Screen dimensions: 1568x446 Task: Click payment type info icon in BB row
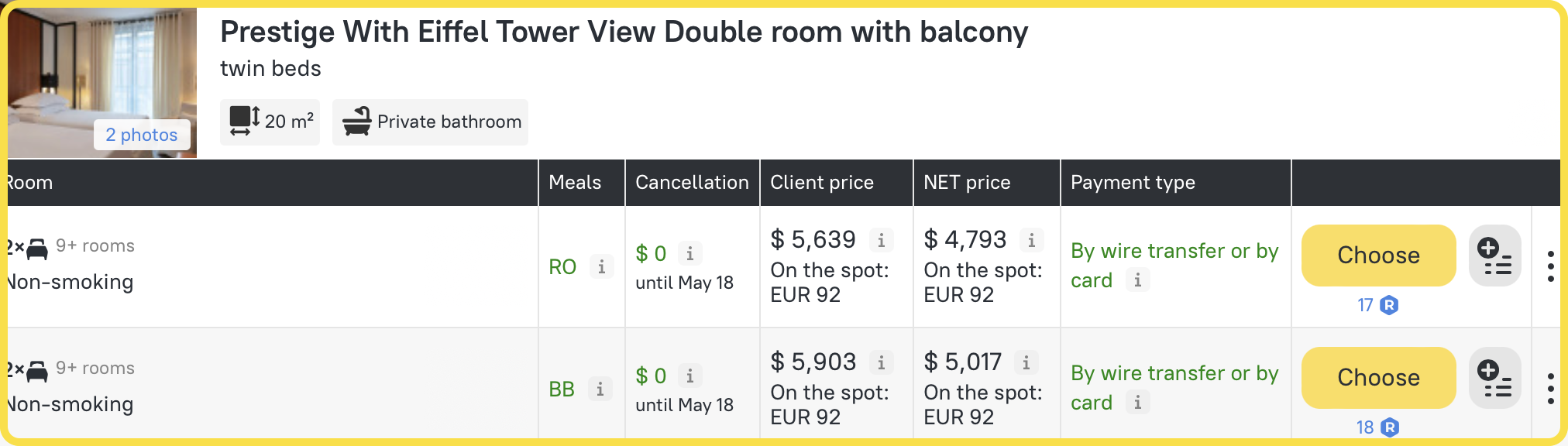point(1137,403)
